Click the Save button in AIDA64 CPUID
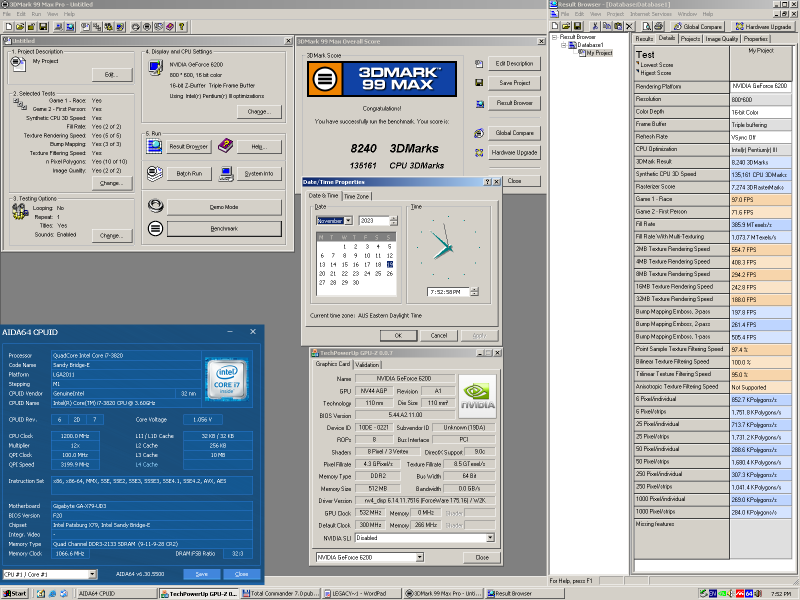 coord(202,574)
